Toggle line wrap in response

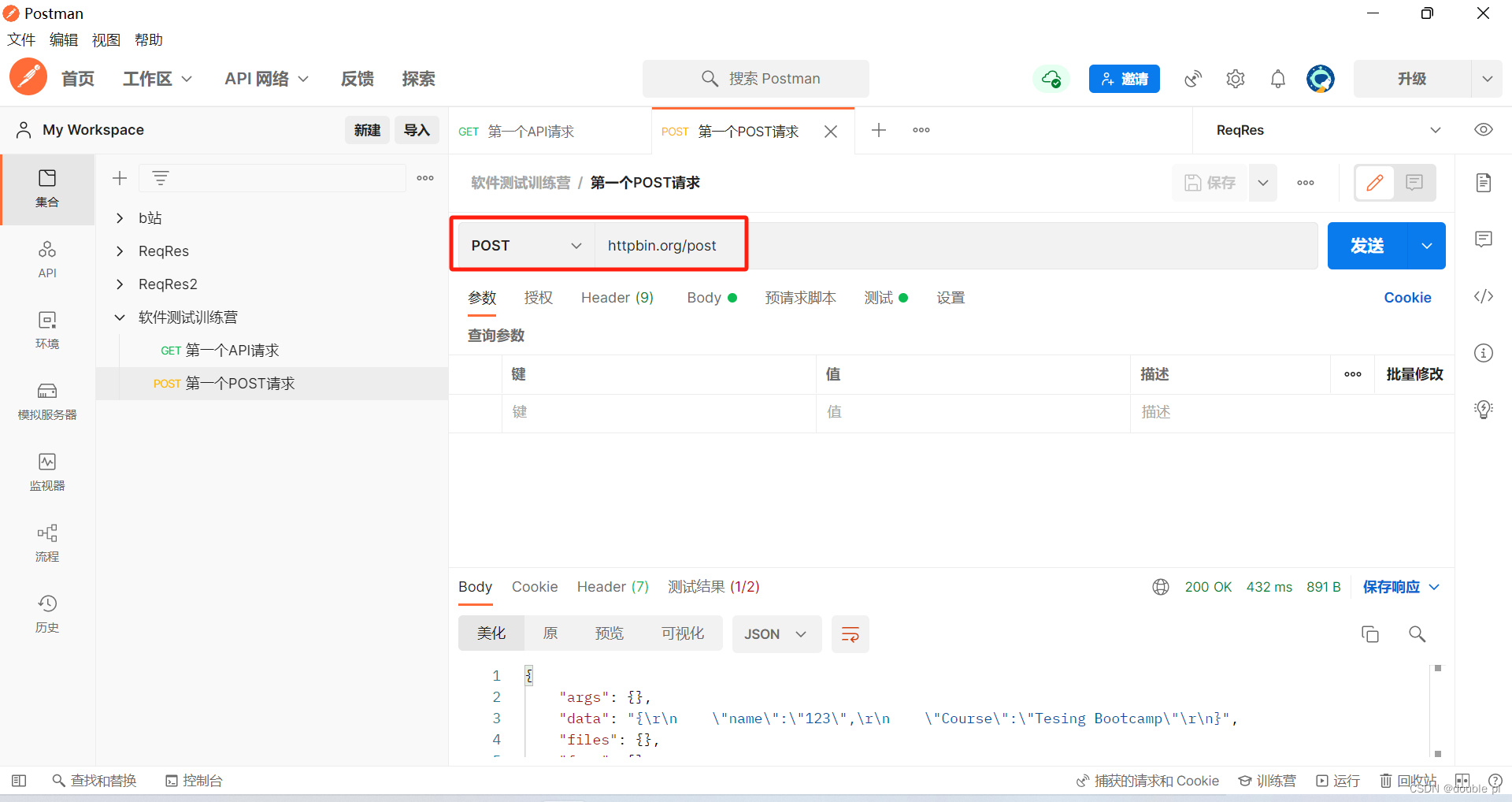(x=850, y=634)
